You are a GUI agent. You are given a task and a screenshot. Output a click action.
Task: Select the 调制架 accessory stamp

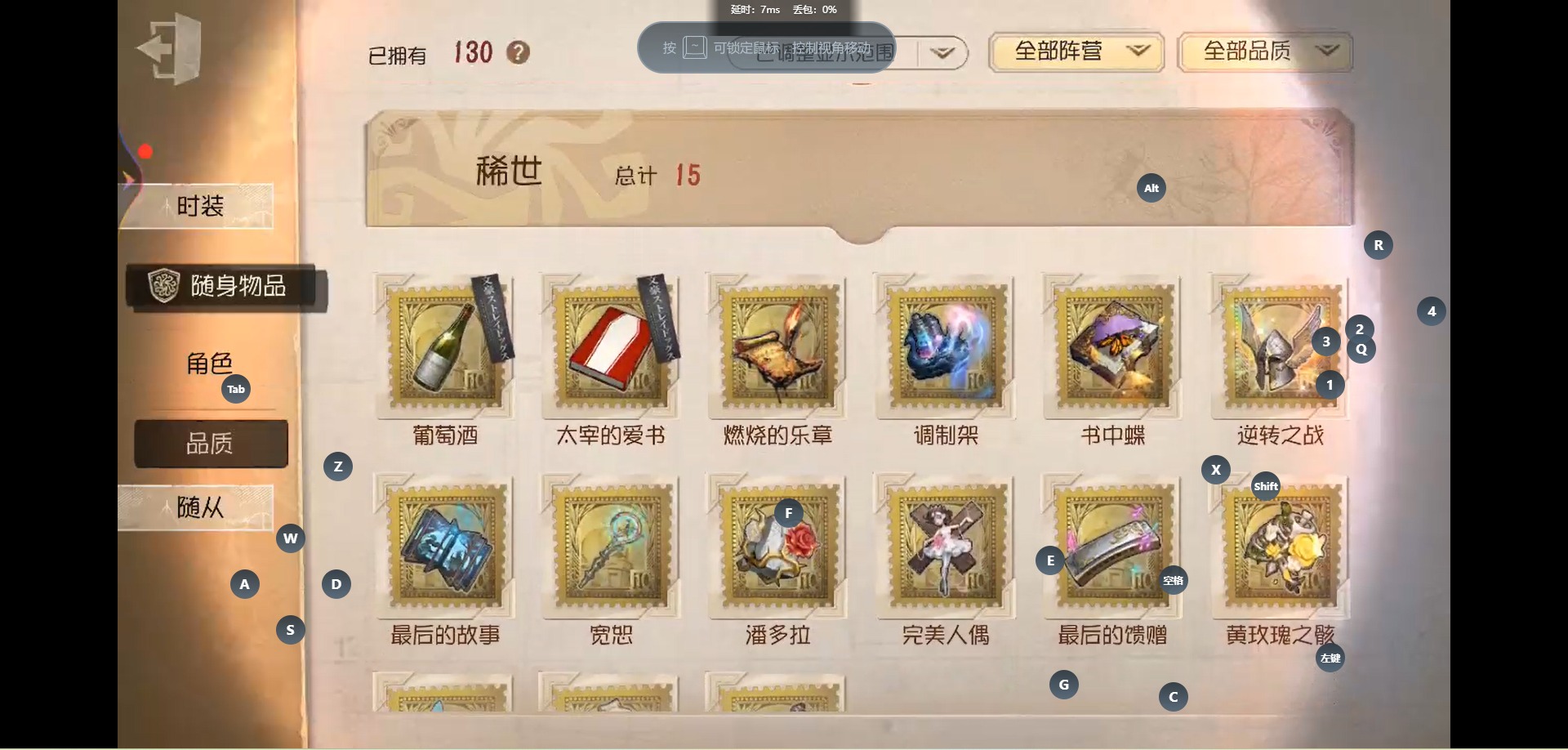pyautogui.click(x=946, y=346)
